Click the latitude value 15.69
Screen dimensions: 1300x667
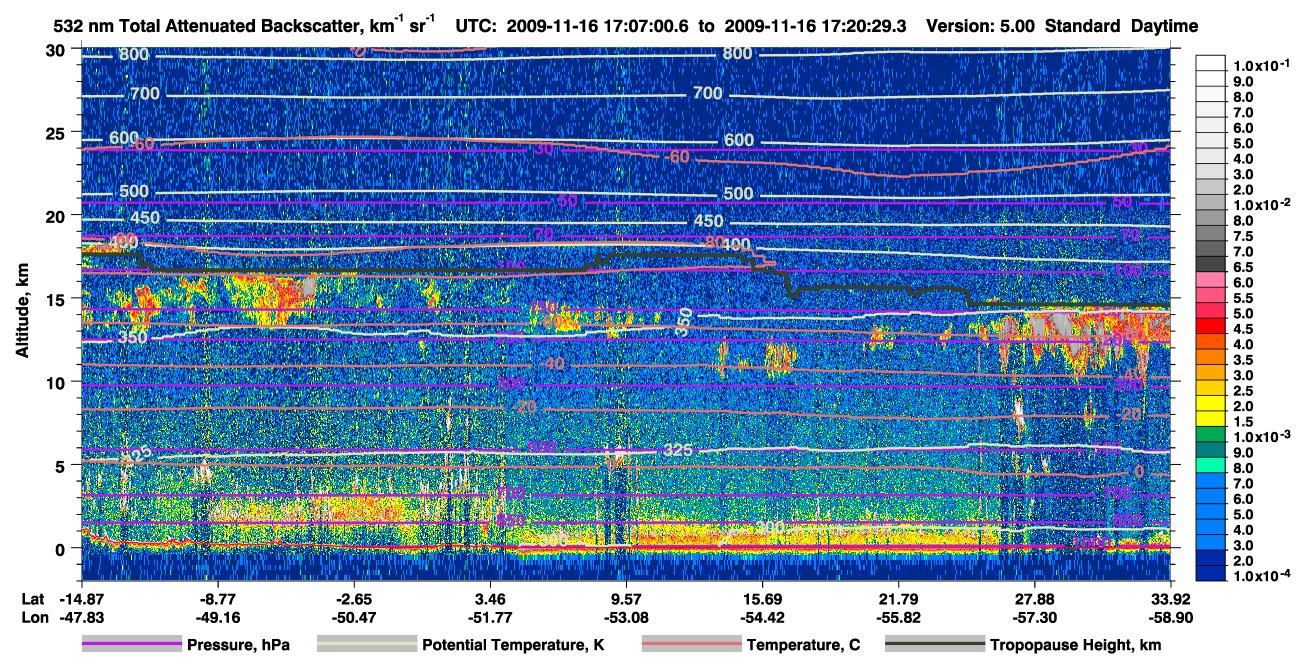pyautogui.click(x=762, y=598)
